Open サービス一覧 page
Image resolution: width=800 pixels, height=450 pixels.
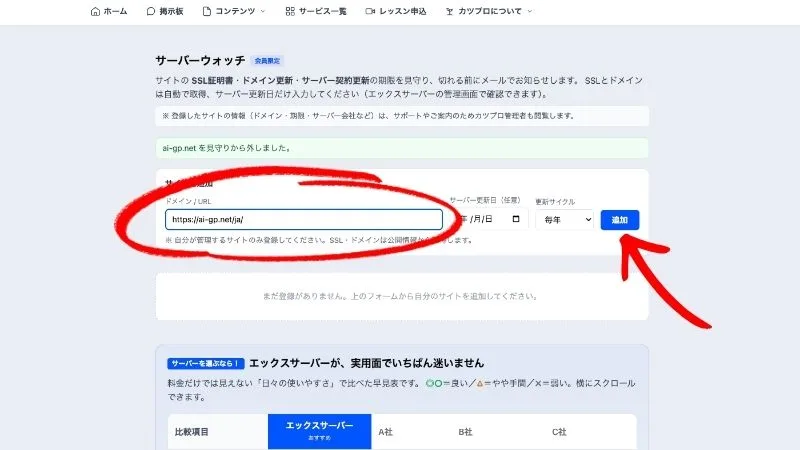tap(316, 11)
